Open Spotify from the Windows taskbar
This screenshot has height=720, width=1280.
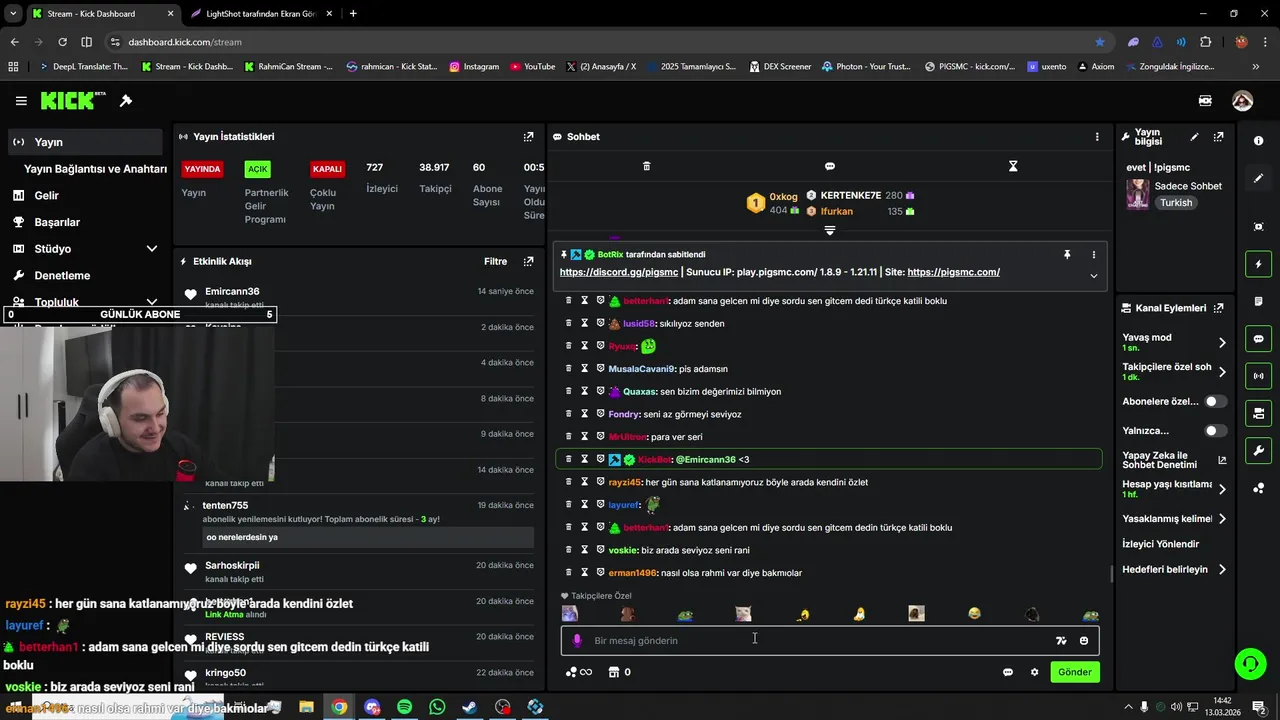pos(404,707)
